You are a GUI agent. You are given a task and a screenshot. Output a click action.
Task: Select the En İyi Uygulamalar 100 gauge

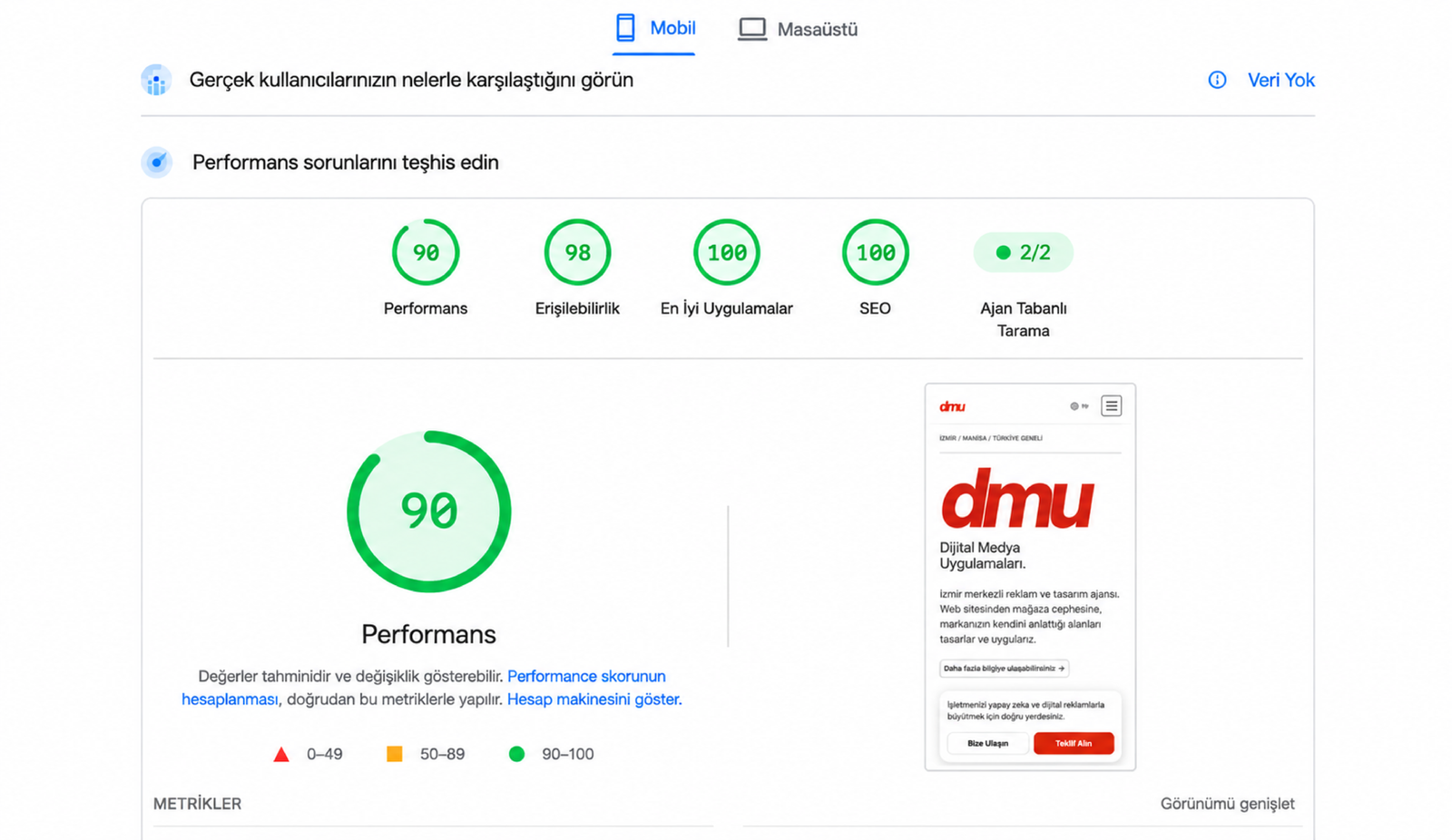tap(726, 252)
